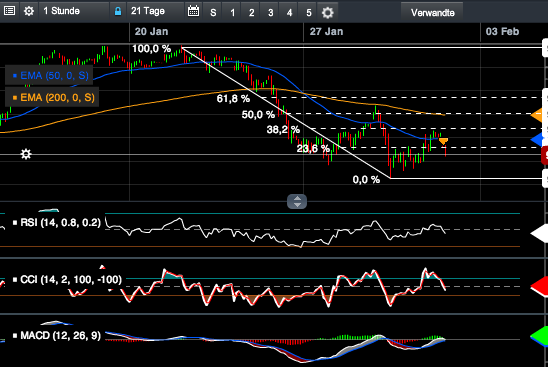The width and height of the screenshot is (548, 367).
Task: Toggle the blue lock icon next to 21 Tage
Action: point(118,11)
